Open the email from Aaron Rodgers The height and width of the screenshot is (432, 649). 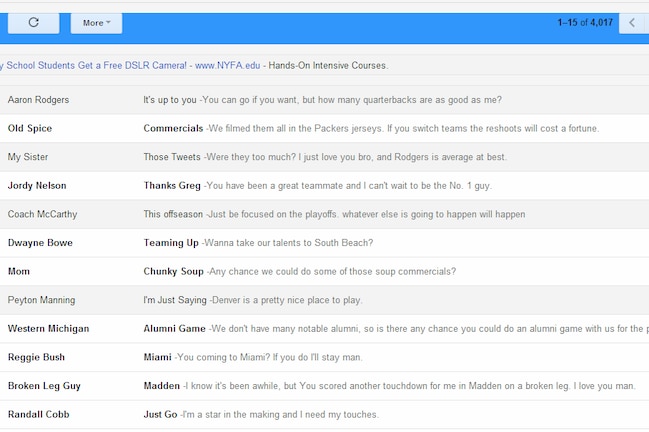pyautogui.click(x=324, y=100)
